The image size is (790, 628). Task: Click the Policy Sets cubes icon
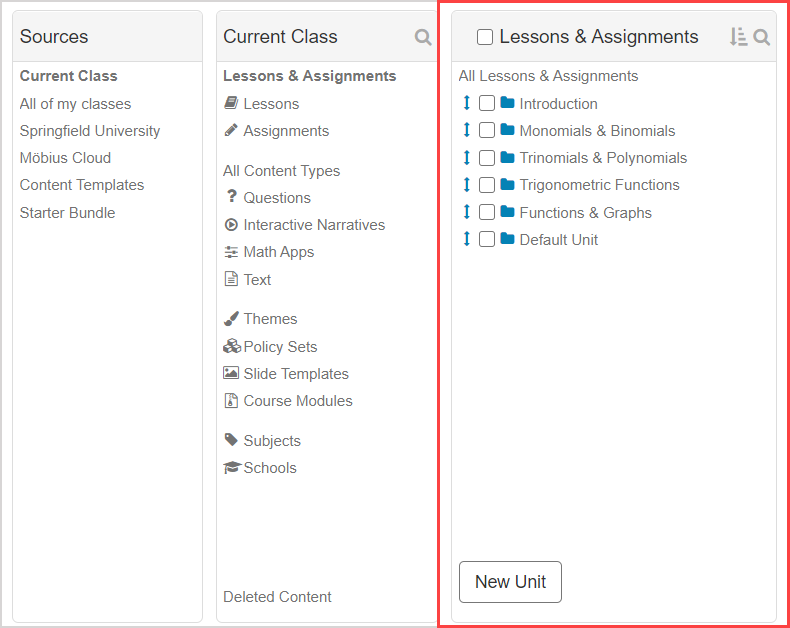(231, 346)
